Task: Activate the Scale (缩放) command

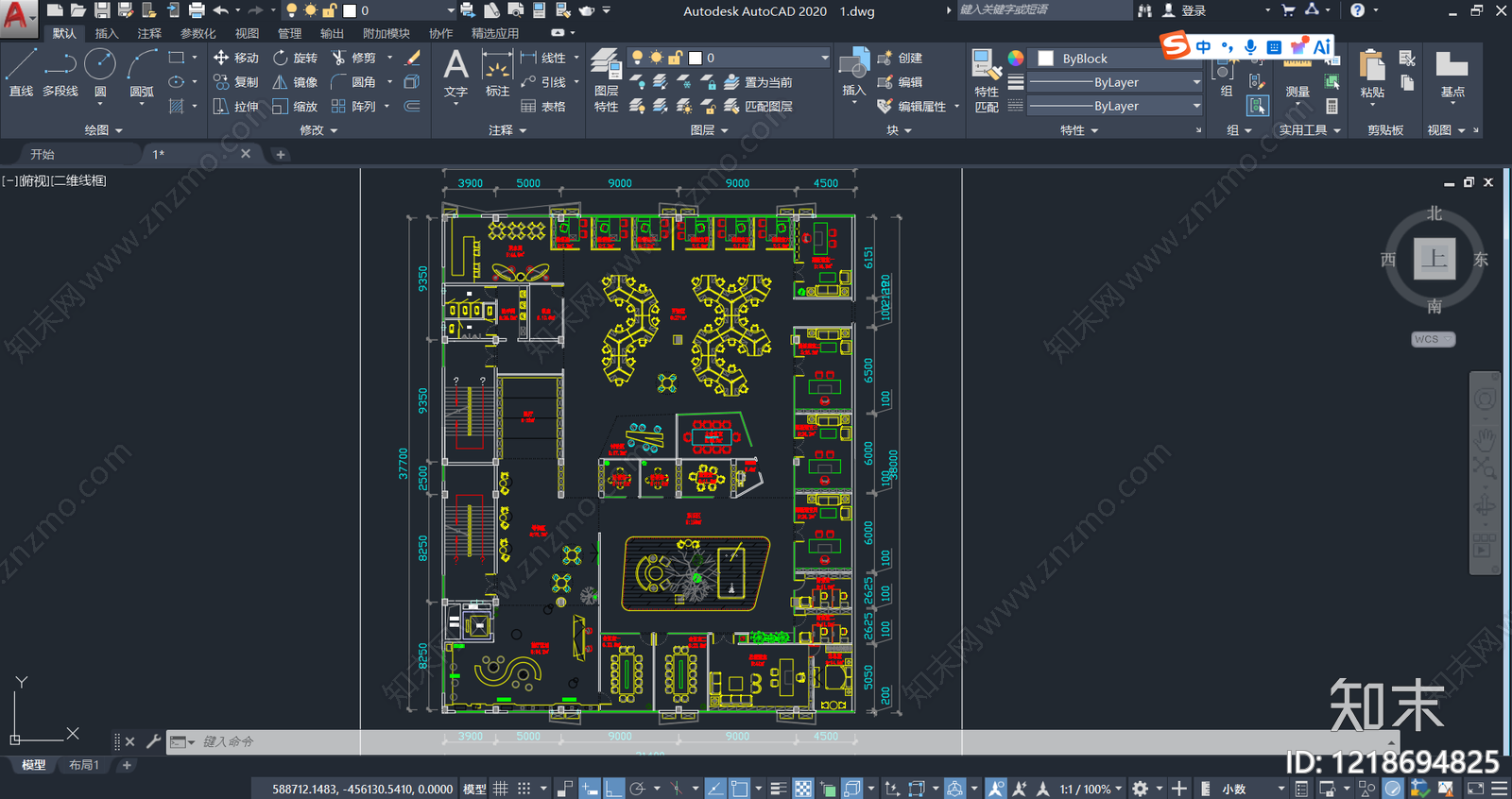Action: point(295,107)
